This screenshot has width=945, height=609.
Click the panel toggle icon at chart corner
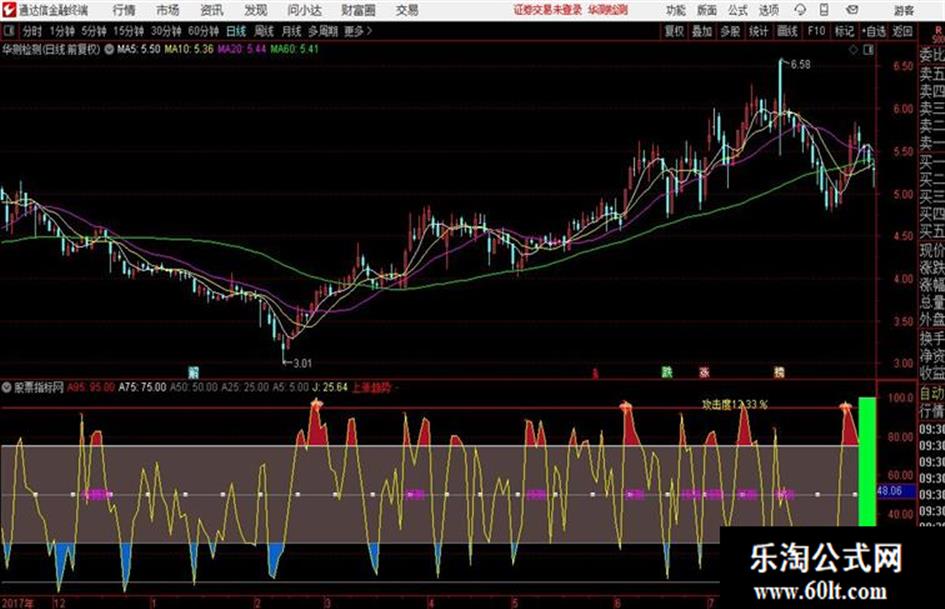point(868,50)
